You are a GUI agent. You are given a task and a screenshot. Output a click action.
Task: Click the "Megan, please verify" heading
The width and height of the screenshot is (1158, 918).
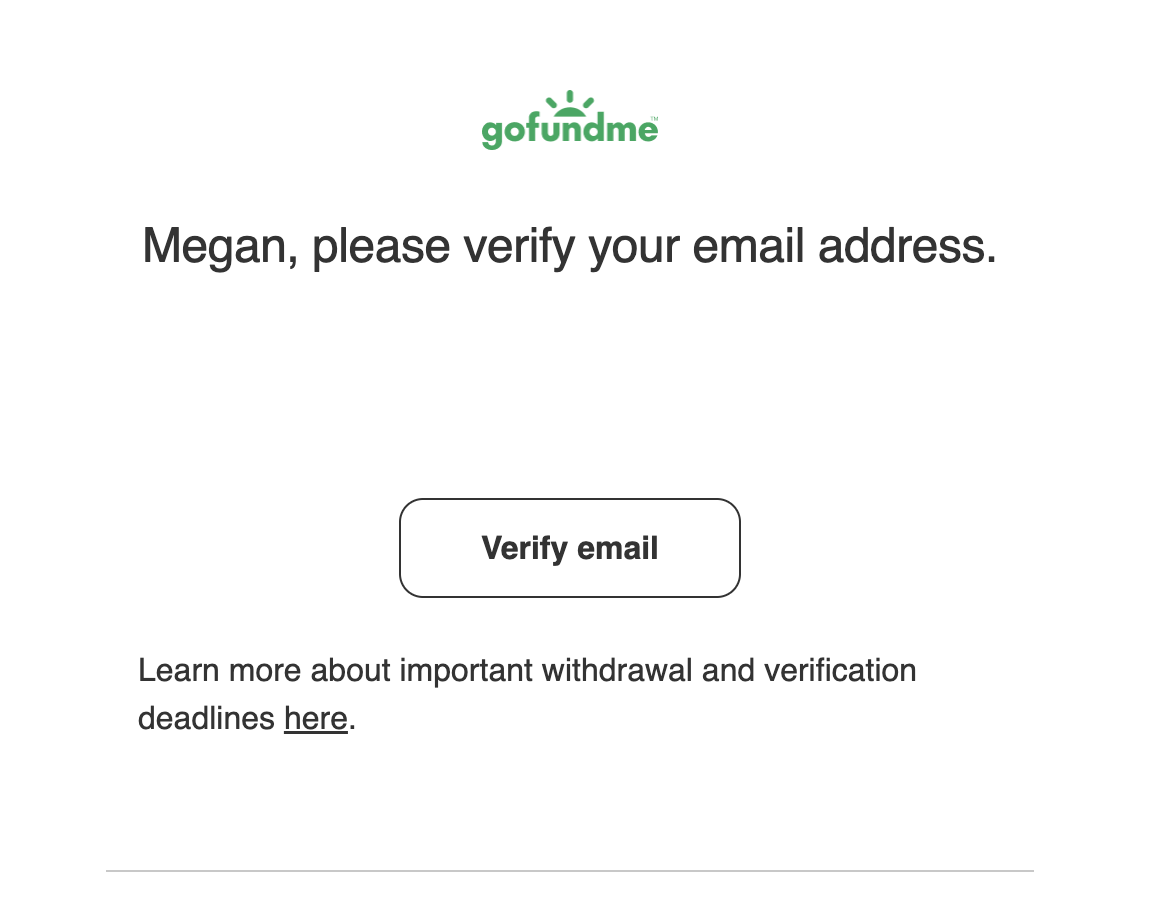pos(569,247)
